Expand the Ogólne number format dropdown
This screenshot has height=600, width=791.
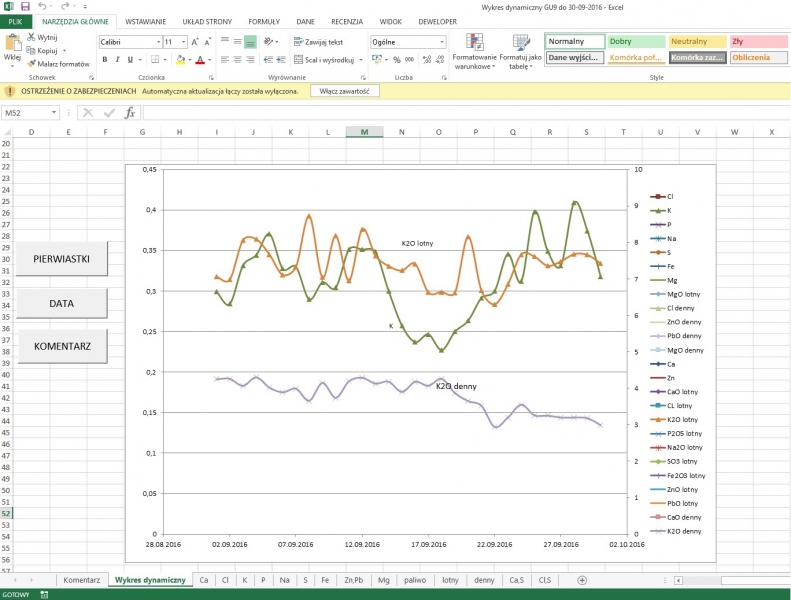(442, 42)
